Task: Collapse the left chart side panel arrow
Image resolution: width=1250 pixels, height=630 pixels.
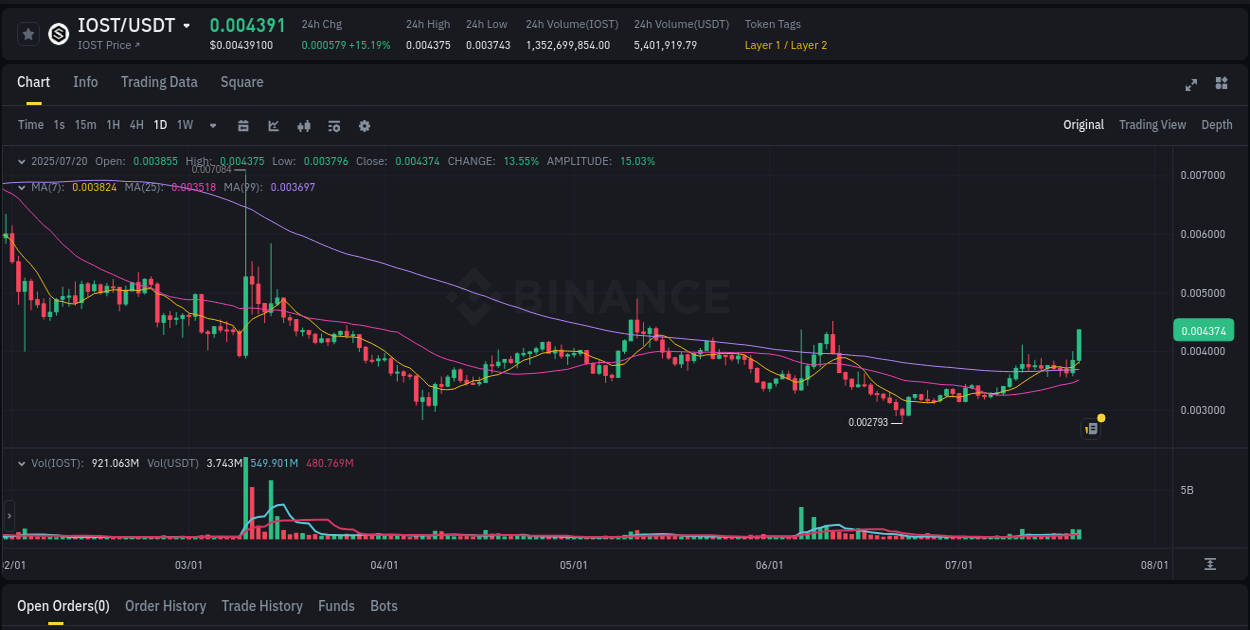Action: [x=8, y=516]
